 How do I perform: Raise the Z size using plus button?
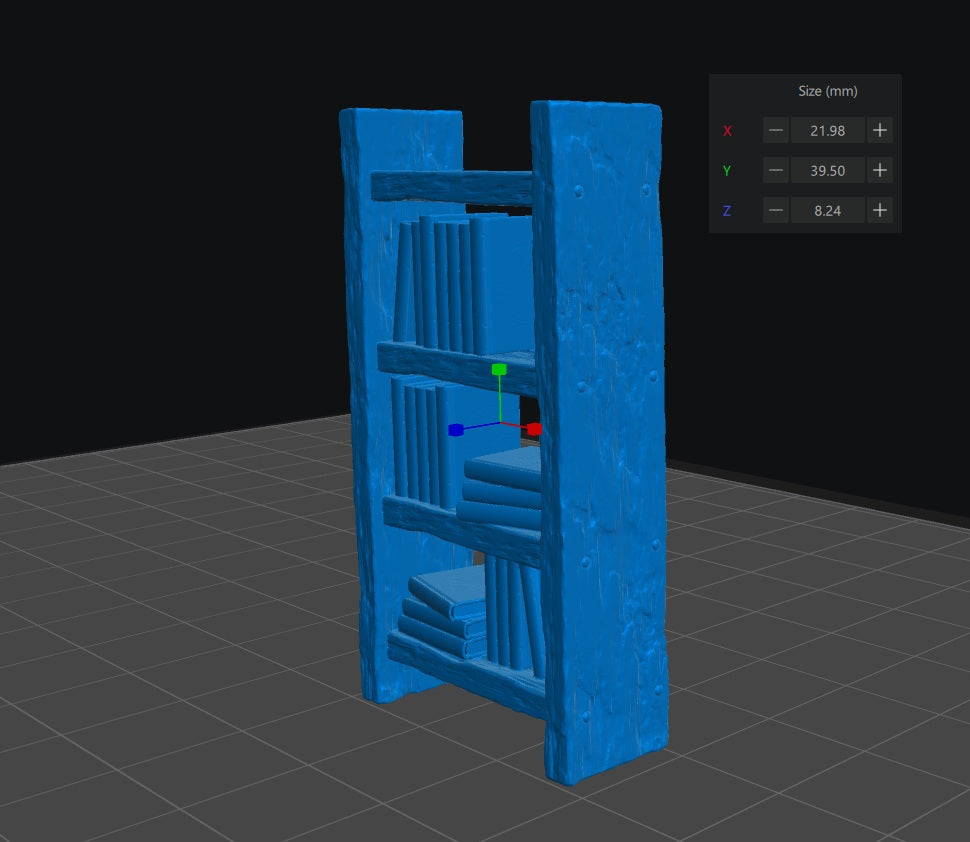click(879, 210)
